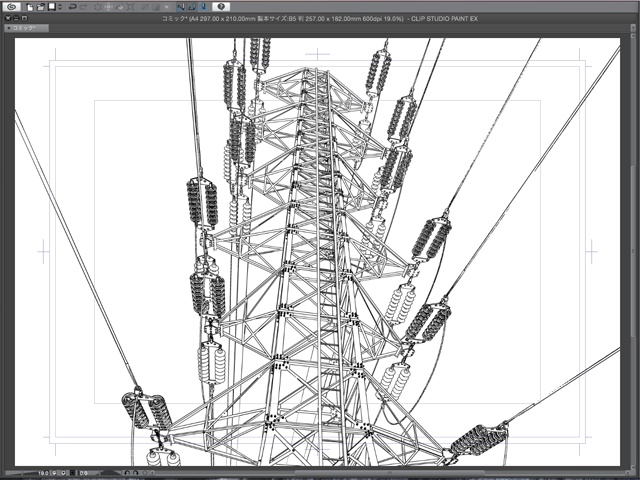Toggle snap to ruler

(181, 7)
